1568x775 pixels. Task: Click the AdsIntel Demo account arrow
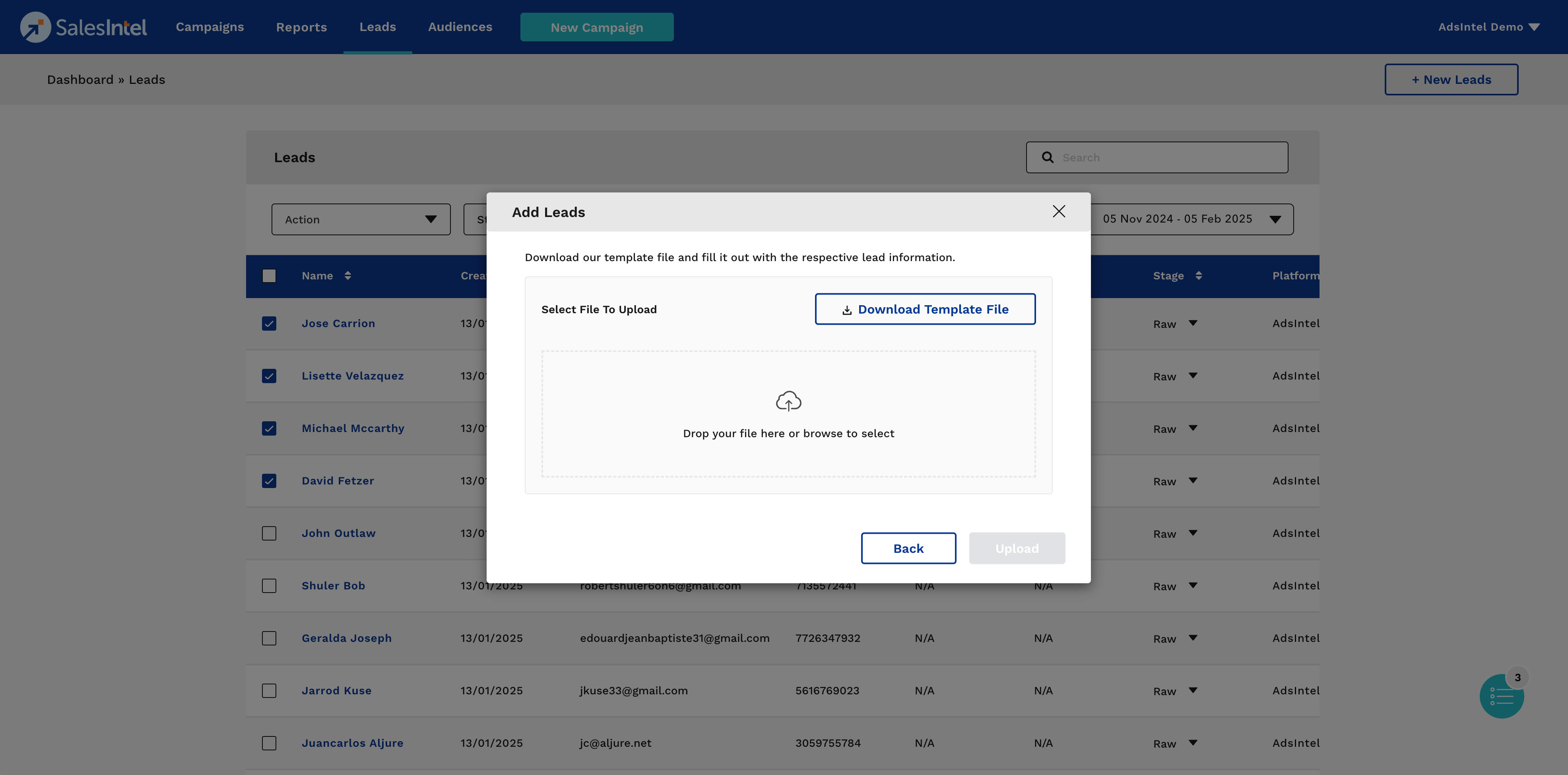pyautogui.click(x=1534, y=27)
